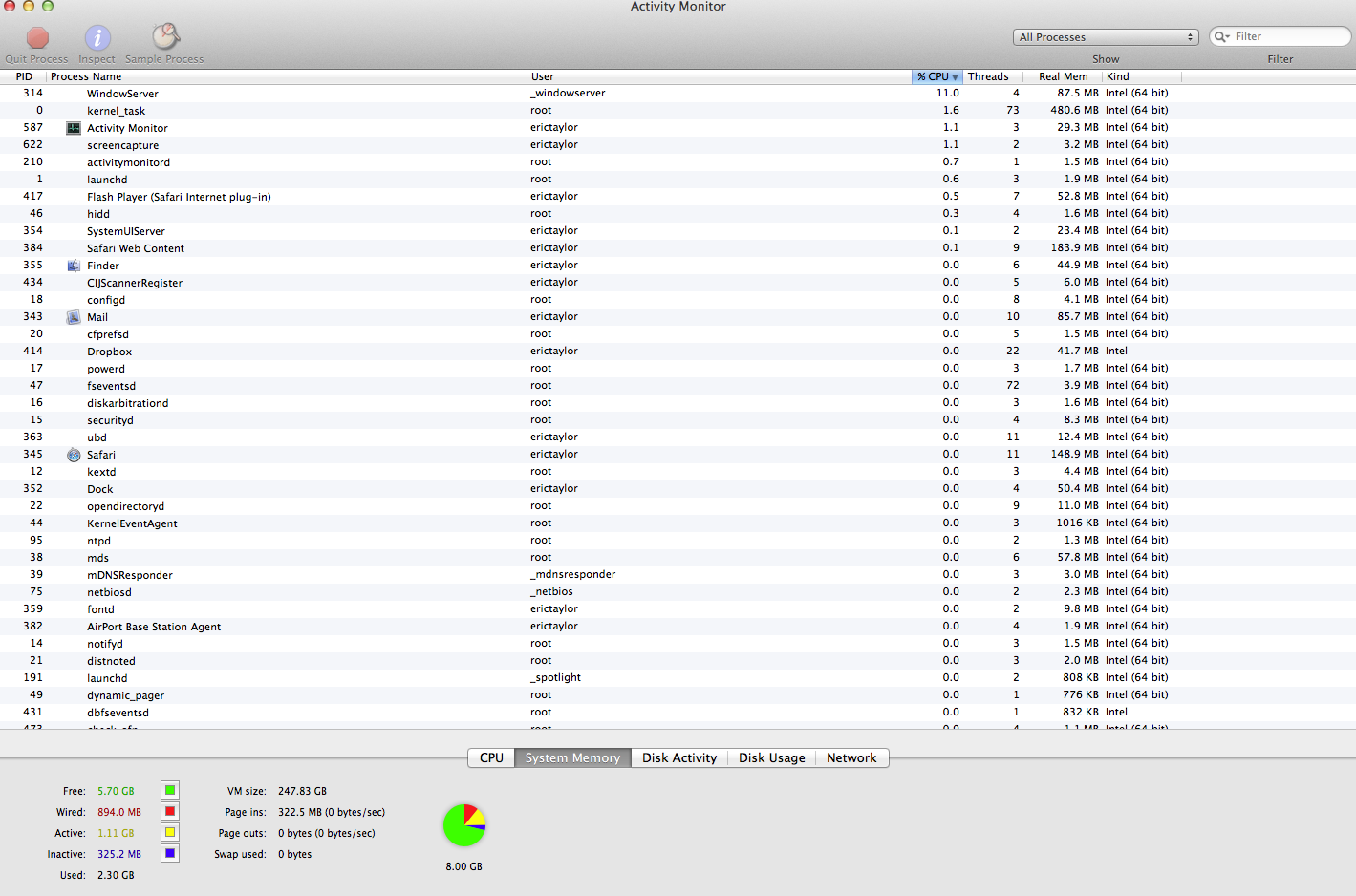The image size is (1356, 896).
Task: Click into the Filter search field
Action: point(1281,36)
